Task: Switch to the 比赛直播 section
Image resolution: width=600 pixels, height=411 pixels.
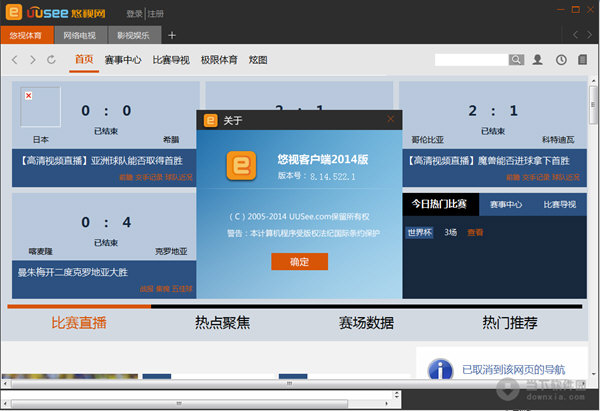Action: 79,323
